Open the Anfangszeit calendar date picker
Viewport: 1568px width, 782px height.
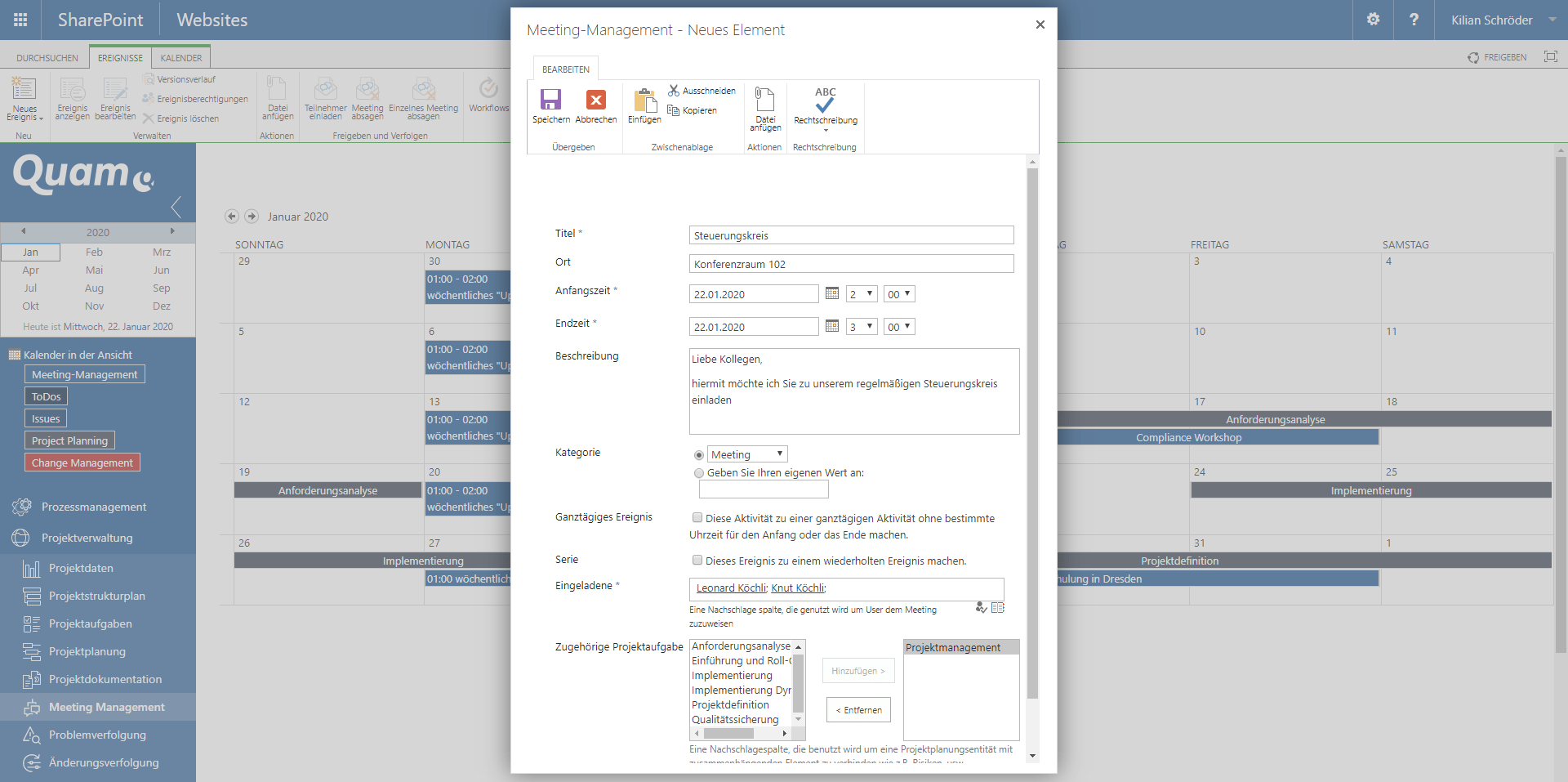pos(832,293)
